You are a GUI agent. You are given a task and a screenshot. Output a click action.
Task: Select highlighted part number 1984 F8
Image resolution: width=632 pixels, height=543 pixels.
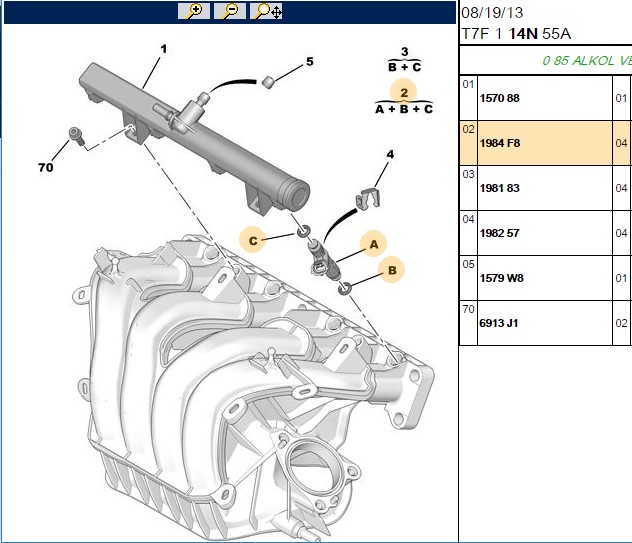coord(500,143)
